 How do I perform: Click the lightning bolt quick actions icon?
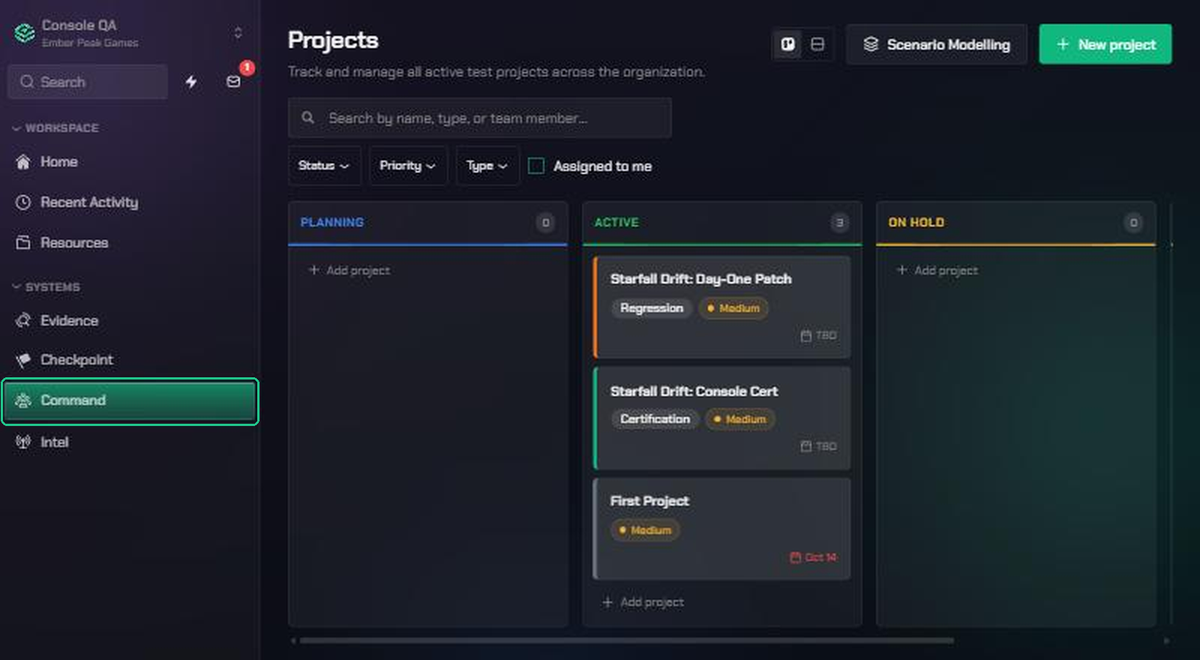pos(191,82)
